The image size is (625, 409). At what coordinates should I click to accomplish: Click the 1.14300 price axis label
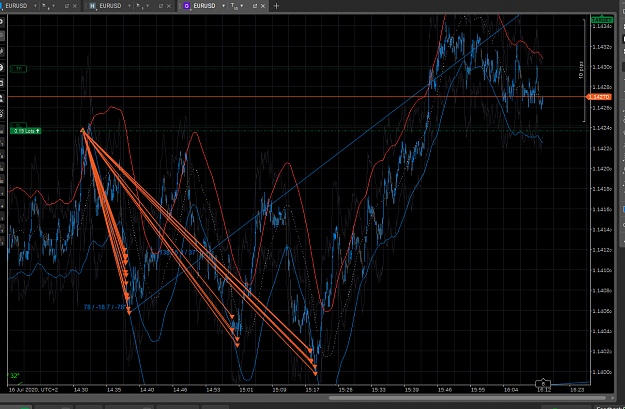click(x=602, y=67)
